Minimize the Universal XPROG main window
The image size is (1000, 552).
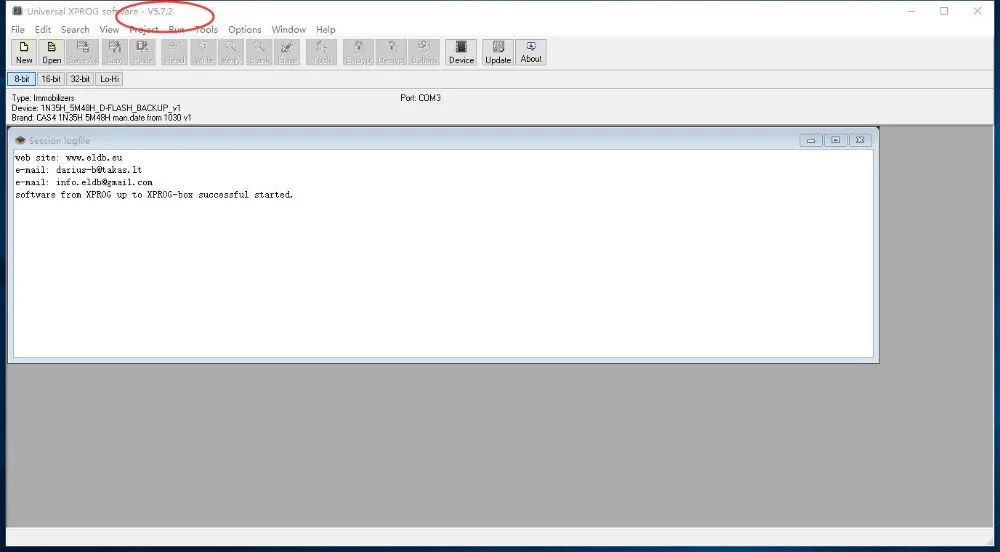pyautogui.click(x=912, y=11)
